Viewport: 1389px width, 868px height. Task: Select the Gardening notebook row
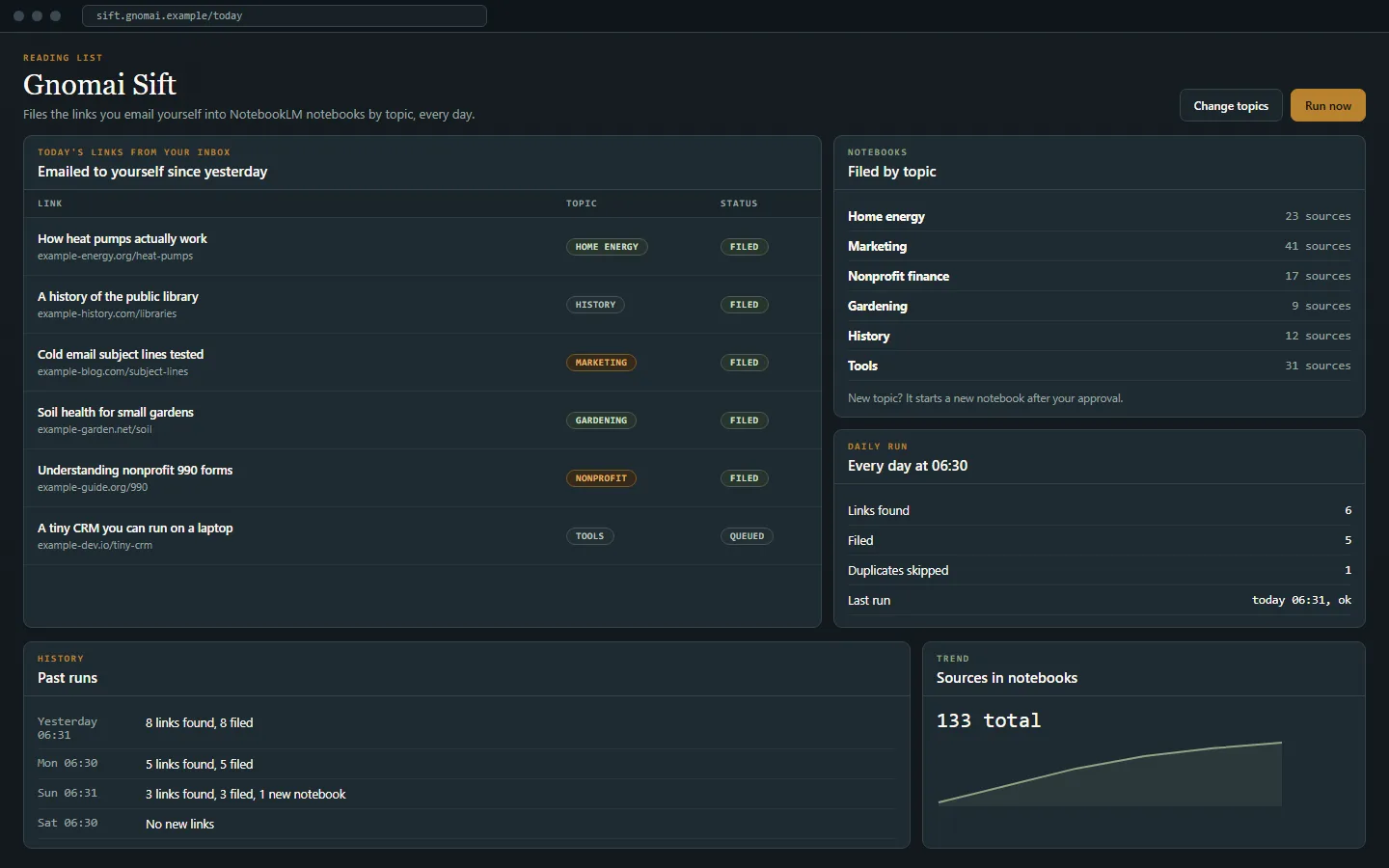(x=1099, y=307)
